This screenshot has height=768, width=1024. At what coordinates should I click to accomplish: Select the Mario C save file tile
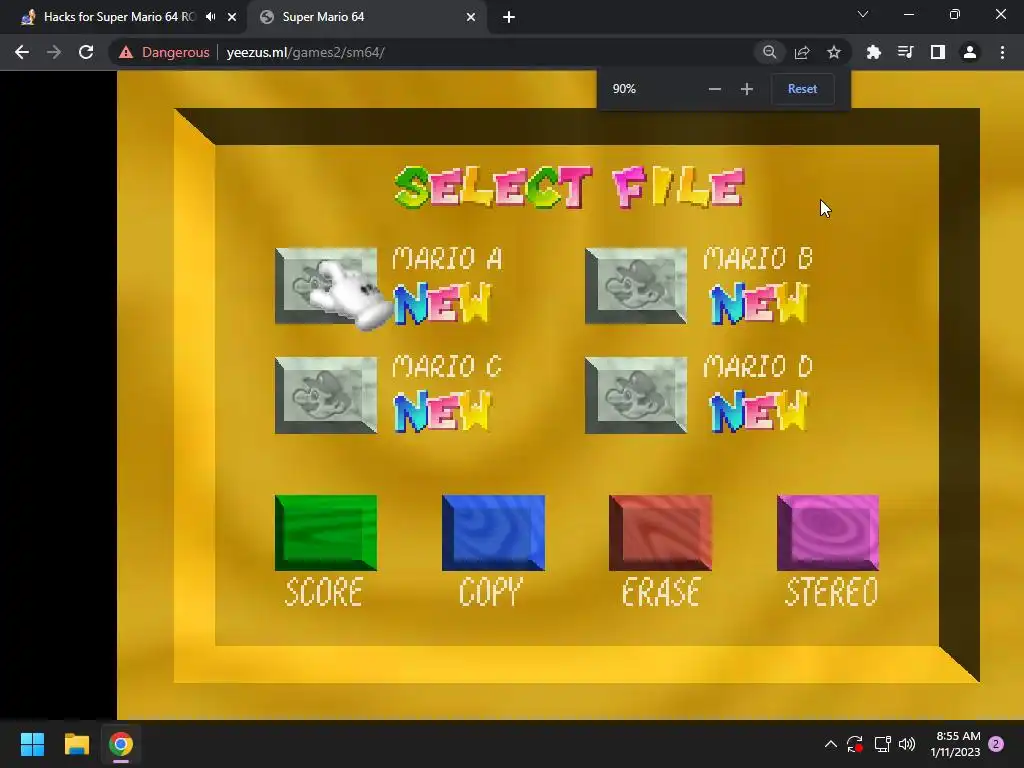[x=326, y=395]
